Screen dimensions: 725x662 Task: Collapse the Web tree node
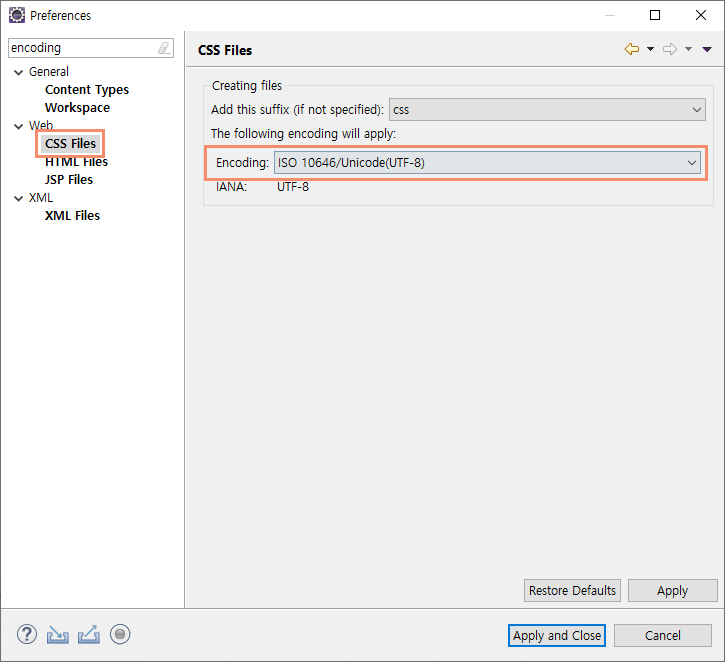[x=18, y=127]
